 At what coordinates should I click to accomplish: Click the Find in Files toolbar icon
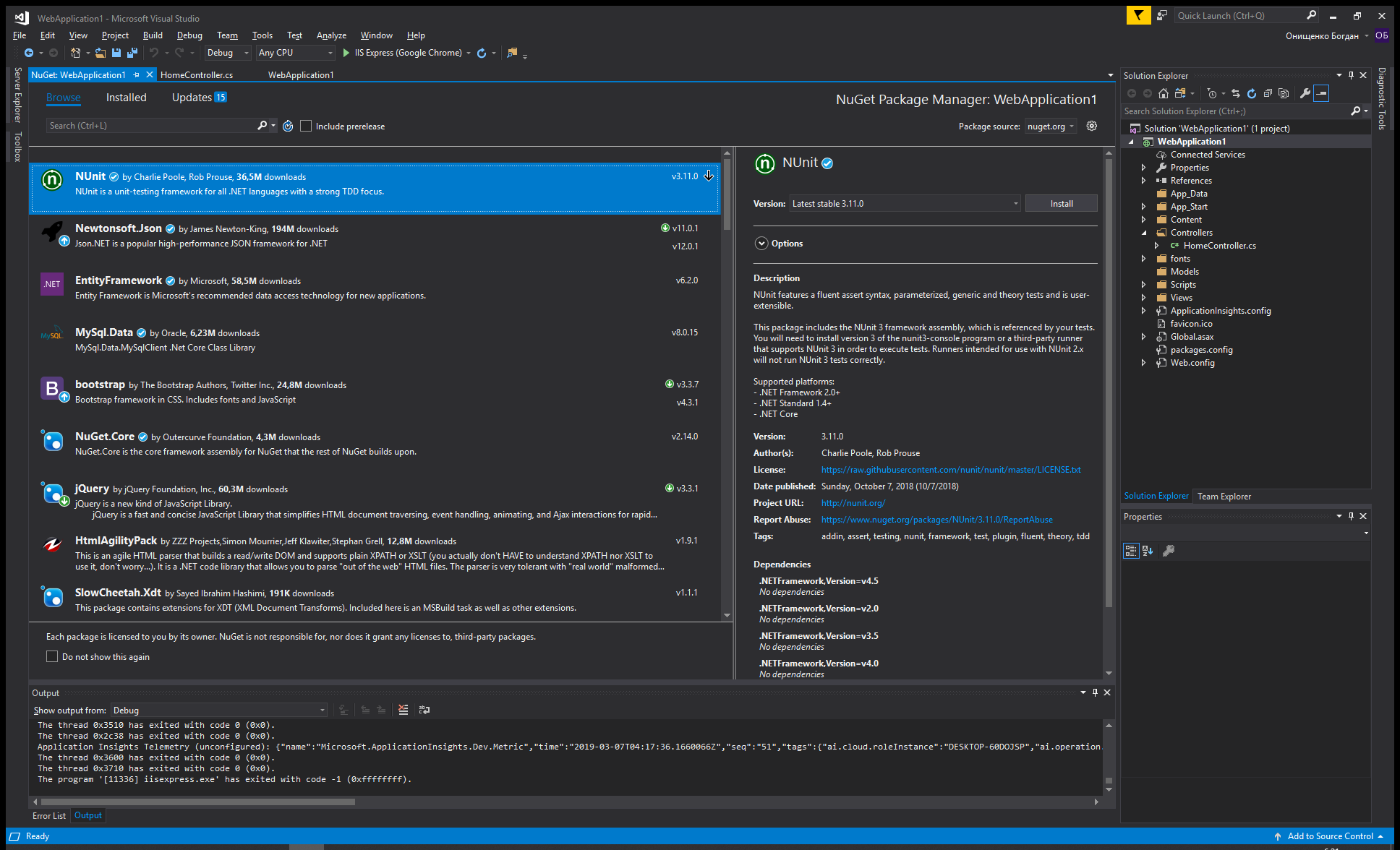pos(513,53)
